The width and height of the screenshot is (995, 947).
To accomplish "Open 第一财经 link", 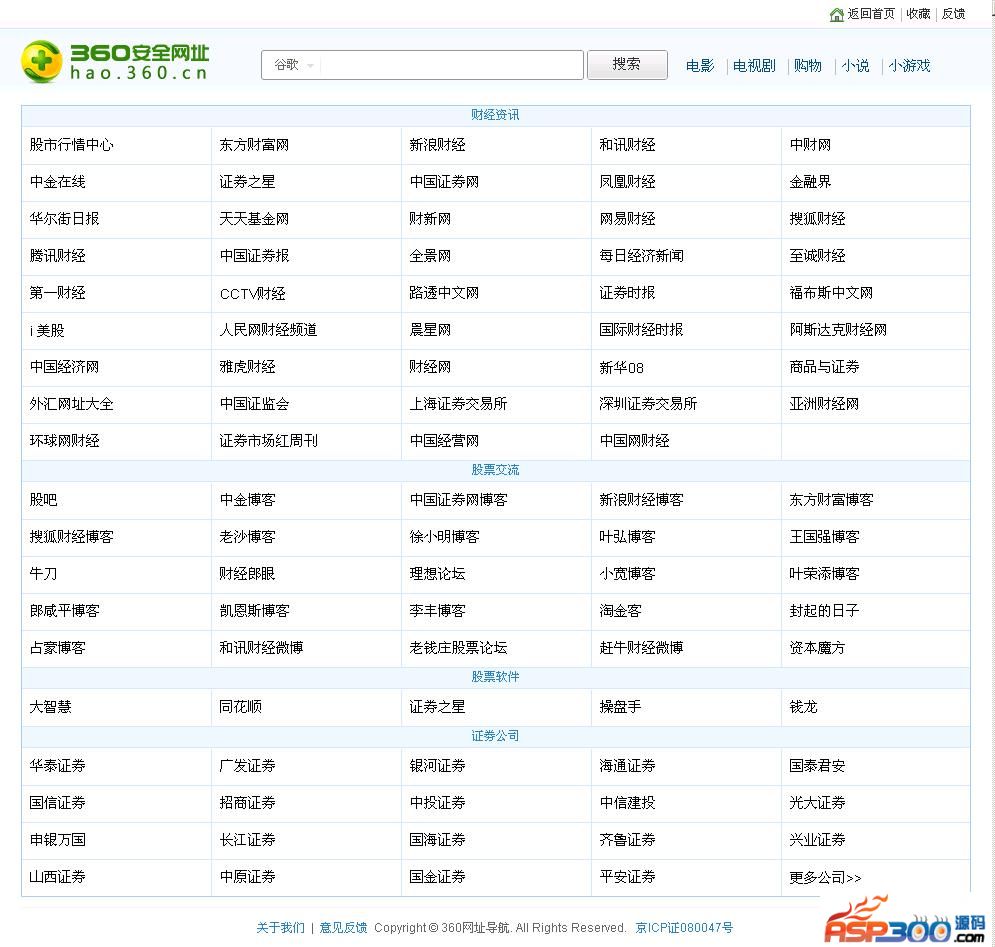I will pyautogui.click(x=57, y=293).
